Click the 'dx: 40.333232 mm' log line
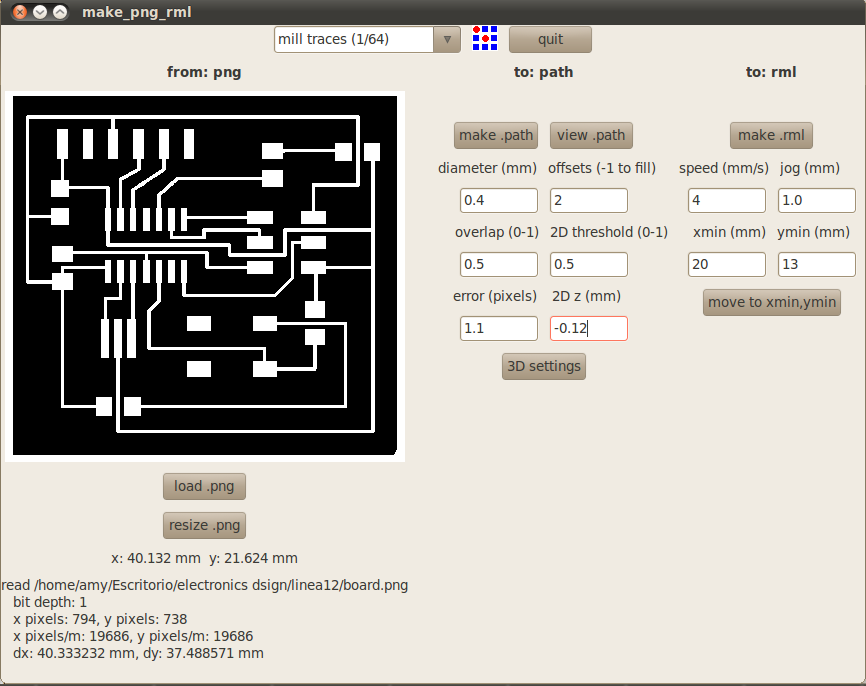Viewport: 866px width, 686px height. click(138, 653)
